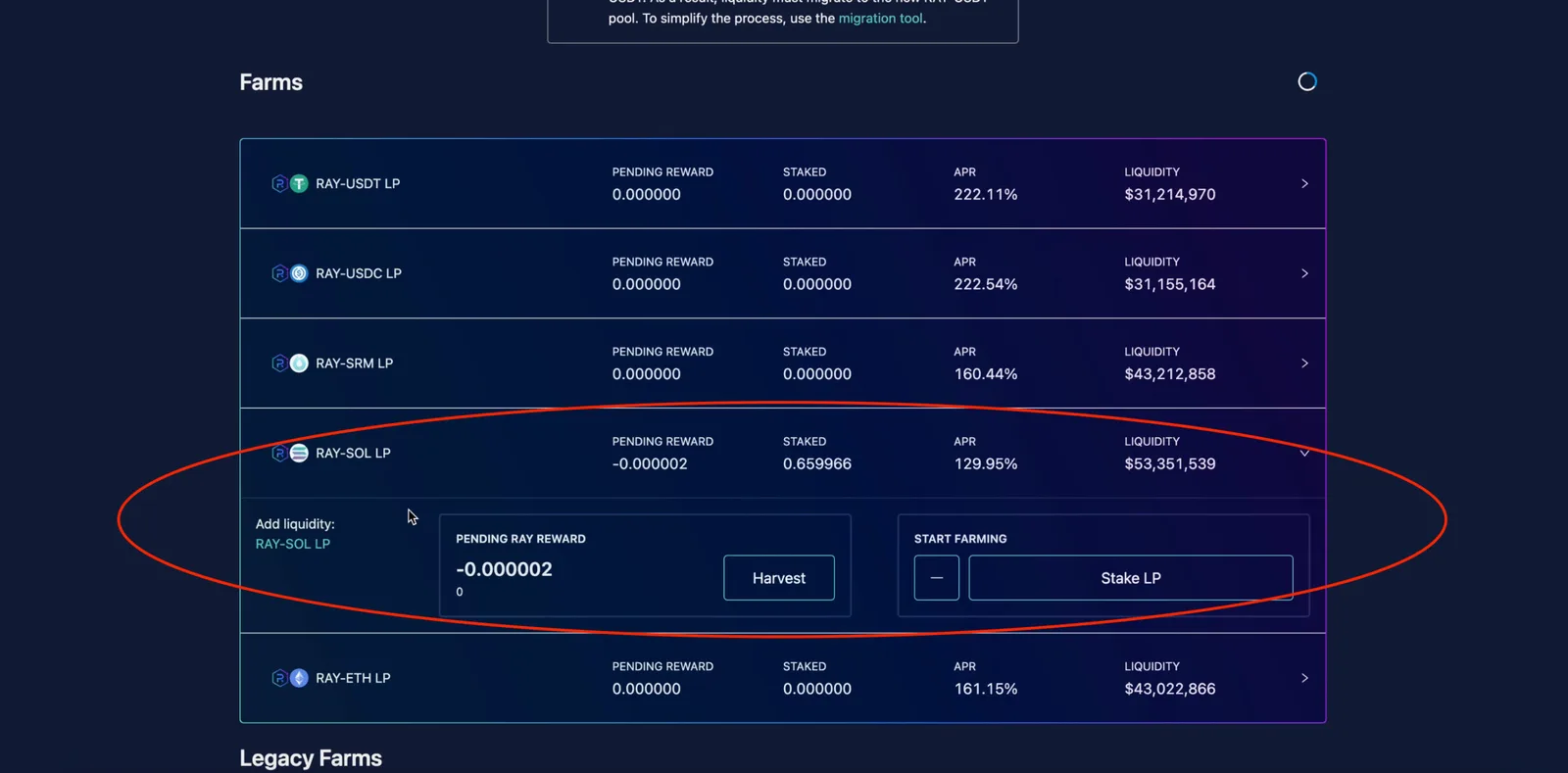Click the PENDING RAY REWARD label
Screen dimensions: 1568x773
(x=520, y=539)
